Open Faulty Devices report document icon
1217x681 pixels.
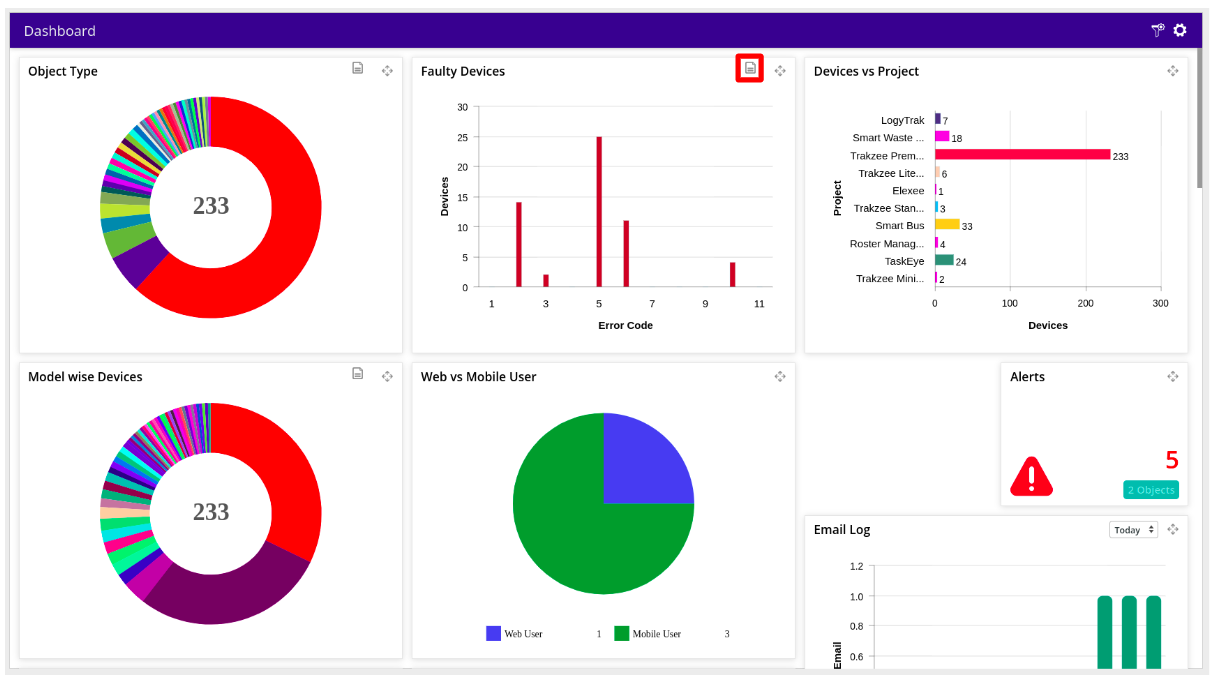click(750, 68)
